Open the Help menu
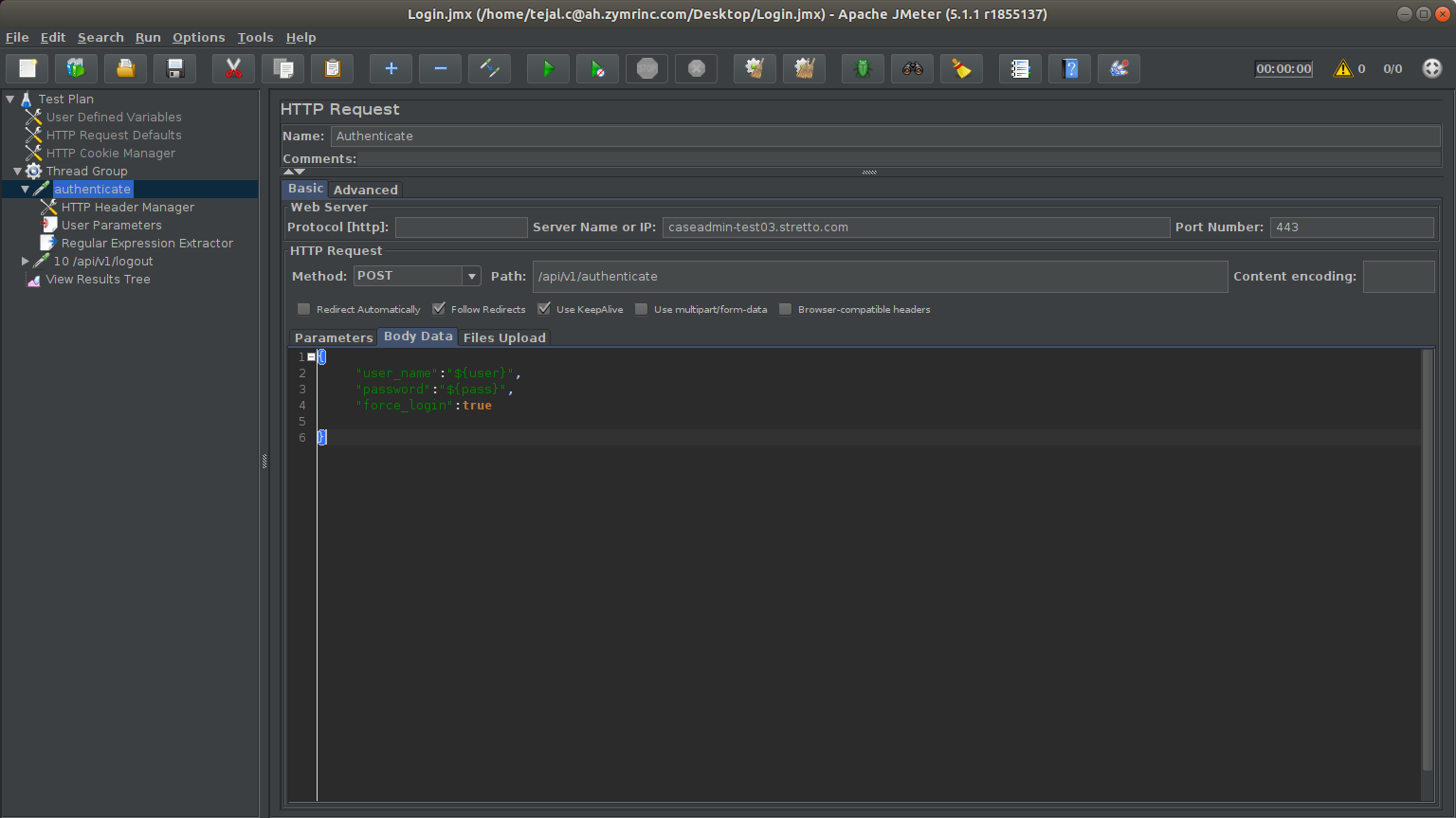 pos(300,38)
